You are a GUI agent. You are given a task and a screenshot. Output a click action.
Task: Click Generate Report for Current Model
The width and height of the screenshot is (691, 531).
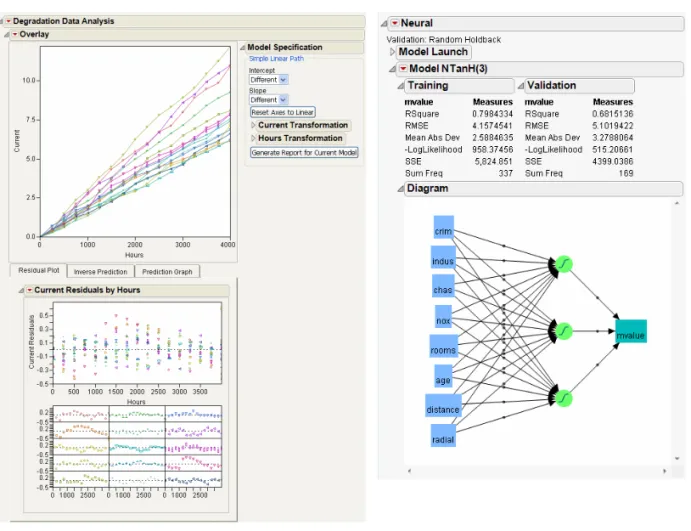304,152
